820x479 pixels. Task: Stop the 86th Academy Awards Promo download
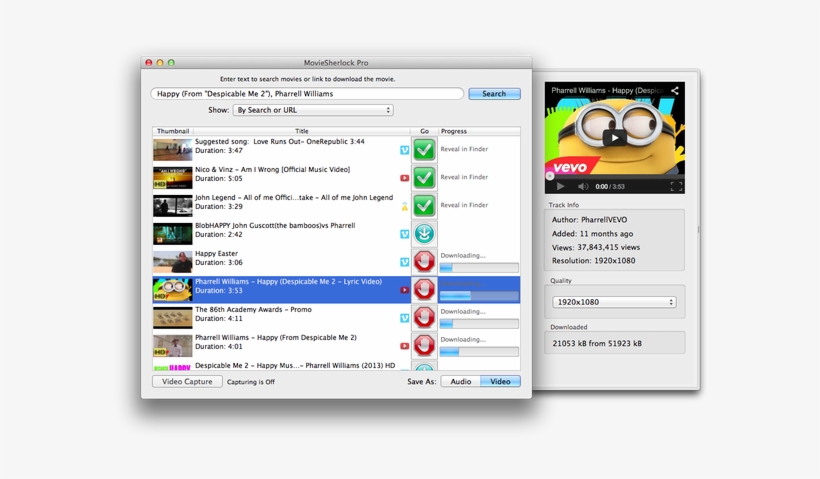424,317
